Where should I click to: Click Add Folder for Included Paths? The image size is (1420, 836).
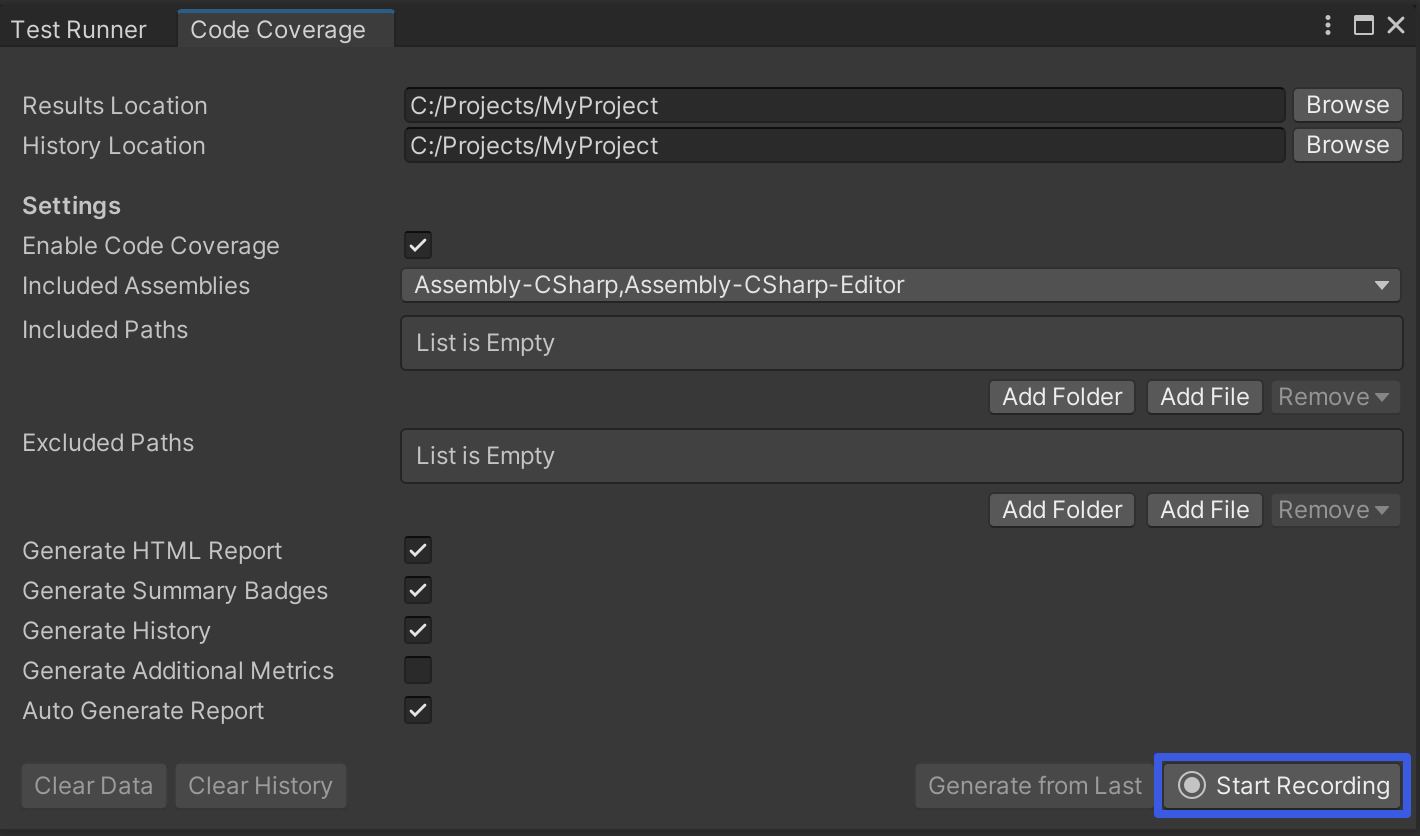(1062, 397)
